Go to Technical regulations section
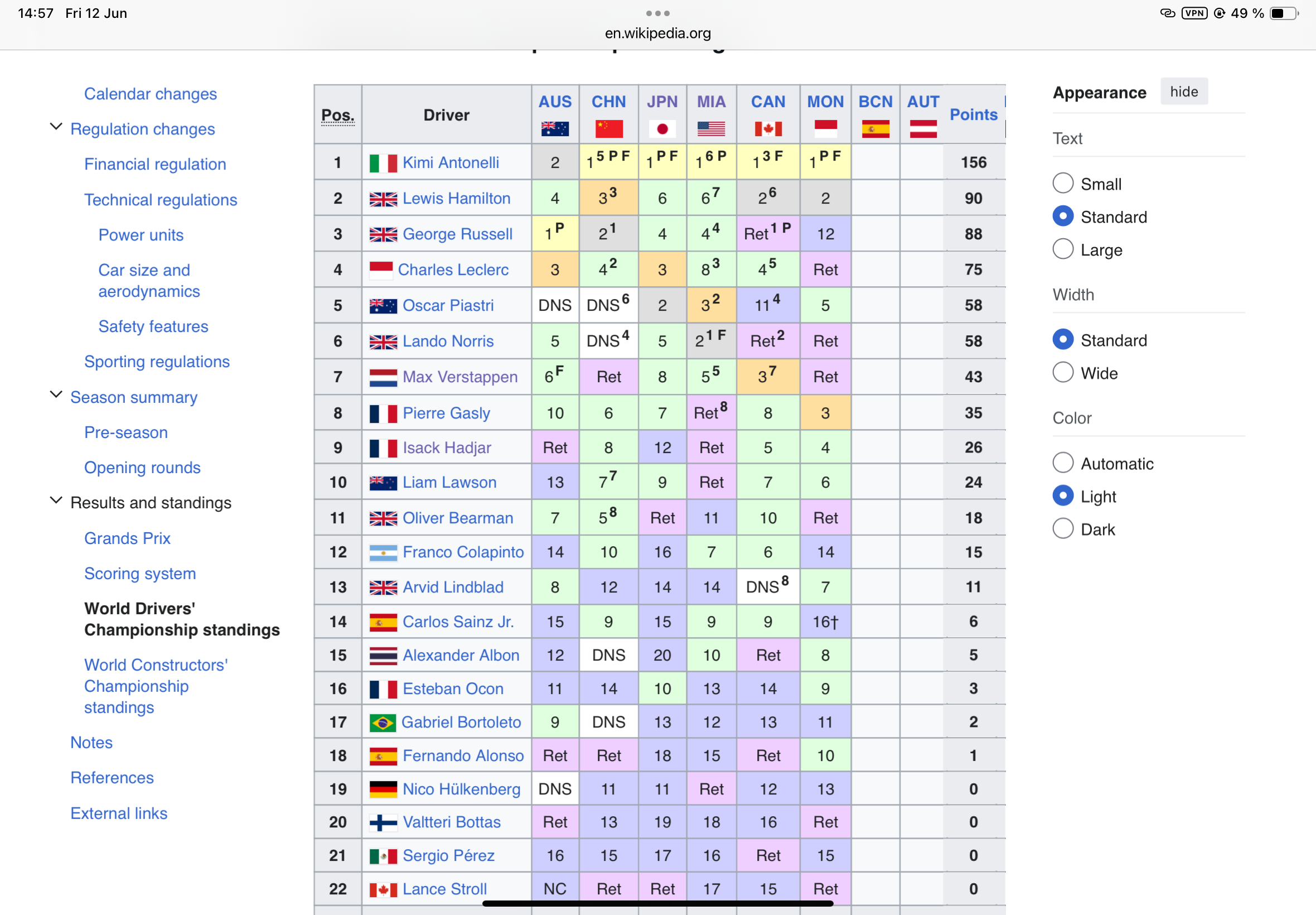 coord(161,200)
